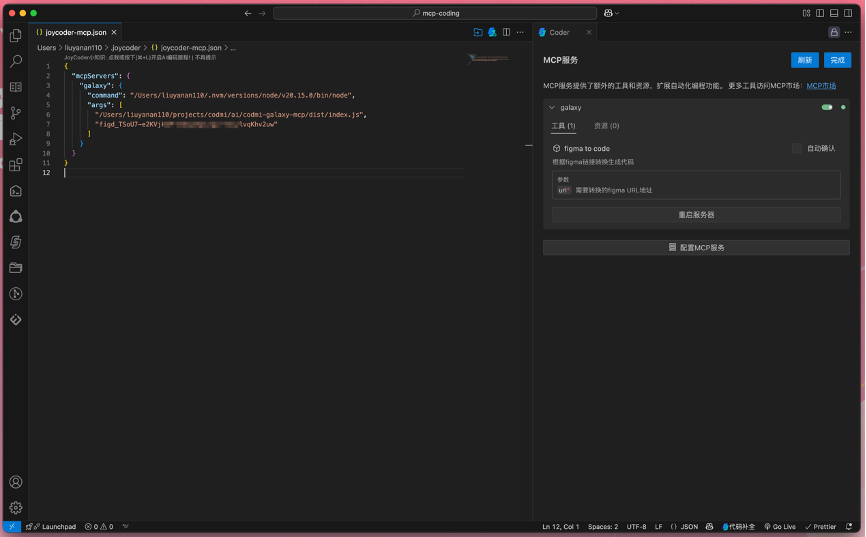Click the remote window indicator in status bar
Viewport: 866px width, 537px height.
coord(12,527)
